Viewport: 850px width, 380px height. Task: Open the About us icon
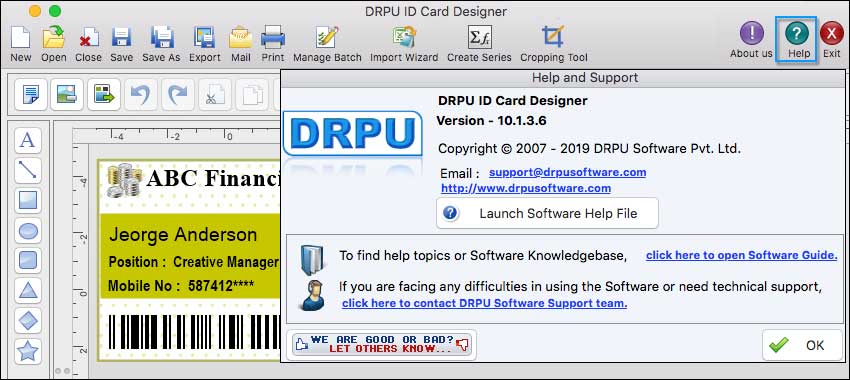(751, 34)
